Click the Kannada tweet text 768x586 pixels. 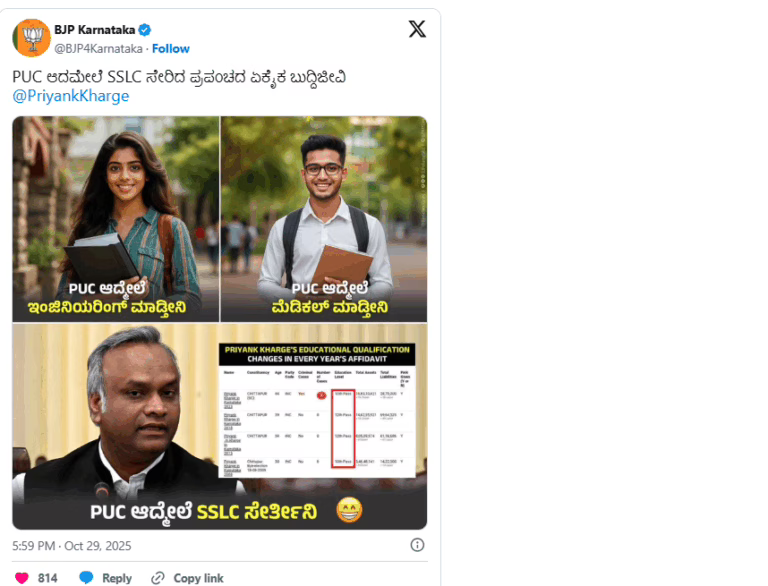pyautogui.click(x=179, y=77)
